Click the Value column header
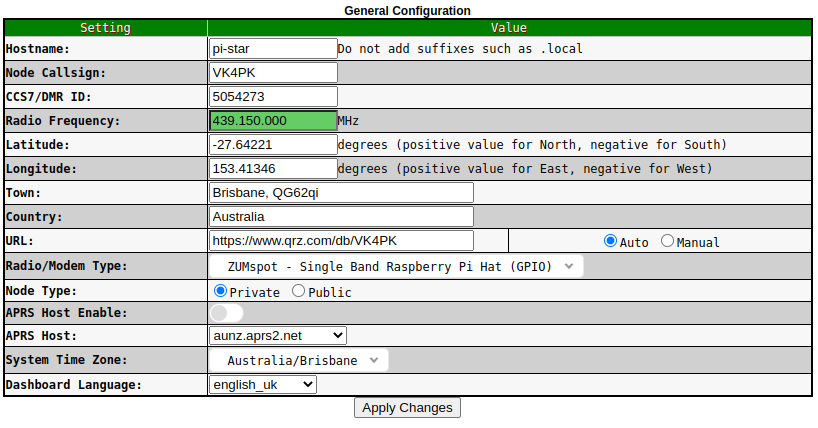This screenshot has height=428, width=818. pos(510,28)
